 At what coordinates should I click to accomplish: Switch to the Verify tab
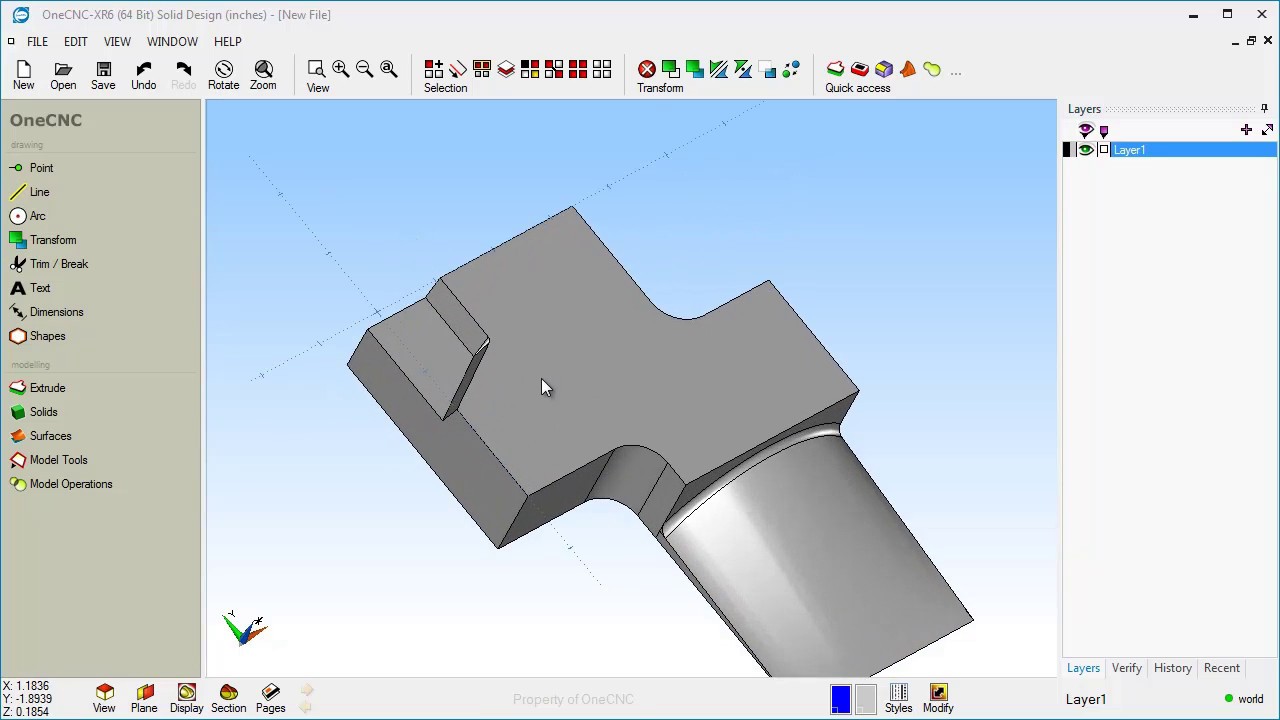click(1127, 668)
